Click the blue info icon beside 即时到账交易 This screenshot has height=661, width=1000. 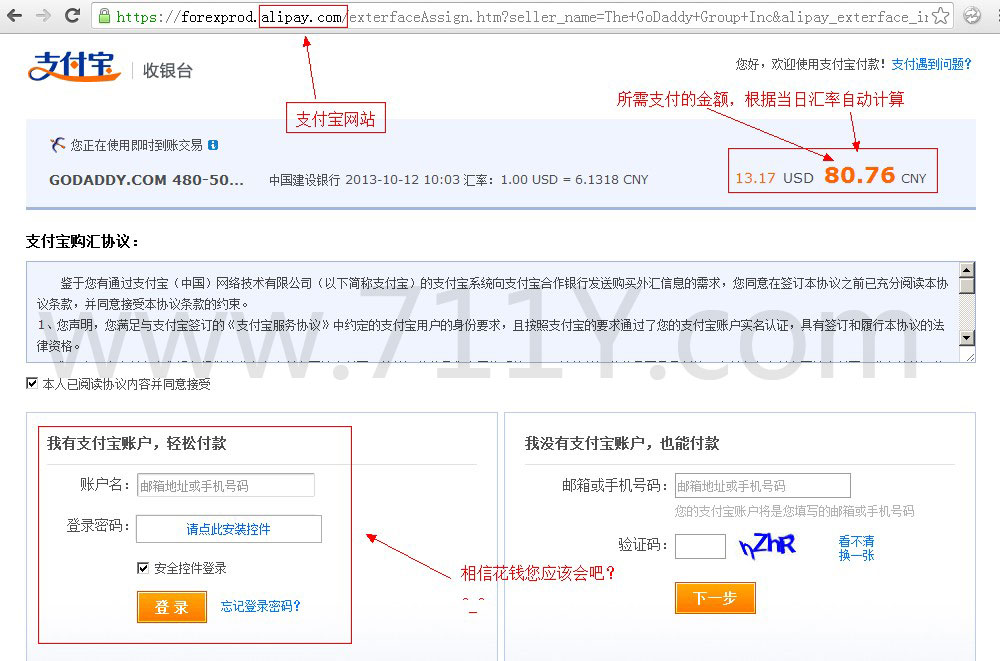213,145
